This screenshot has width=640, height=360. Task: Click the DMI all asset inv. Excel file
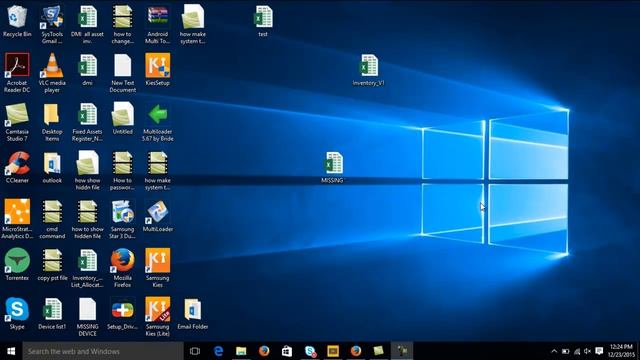[x=87, y=24]
